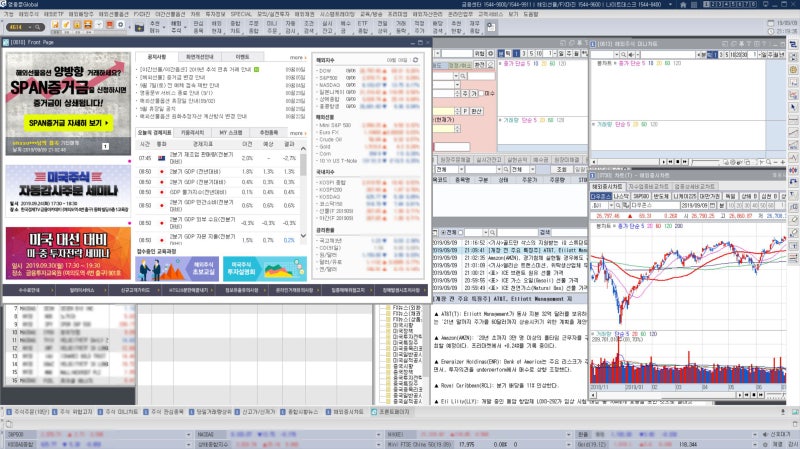The width and height of the screenshot is (800, 449).
Task: Select 다우존스 index button in 해외증시차트
Action: (x=601, y=196)
